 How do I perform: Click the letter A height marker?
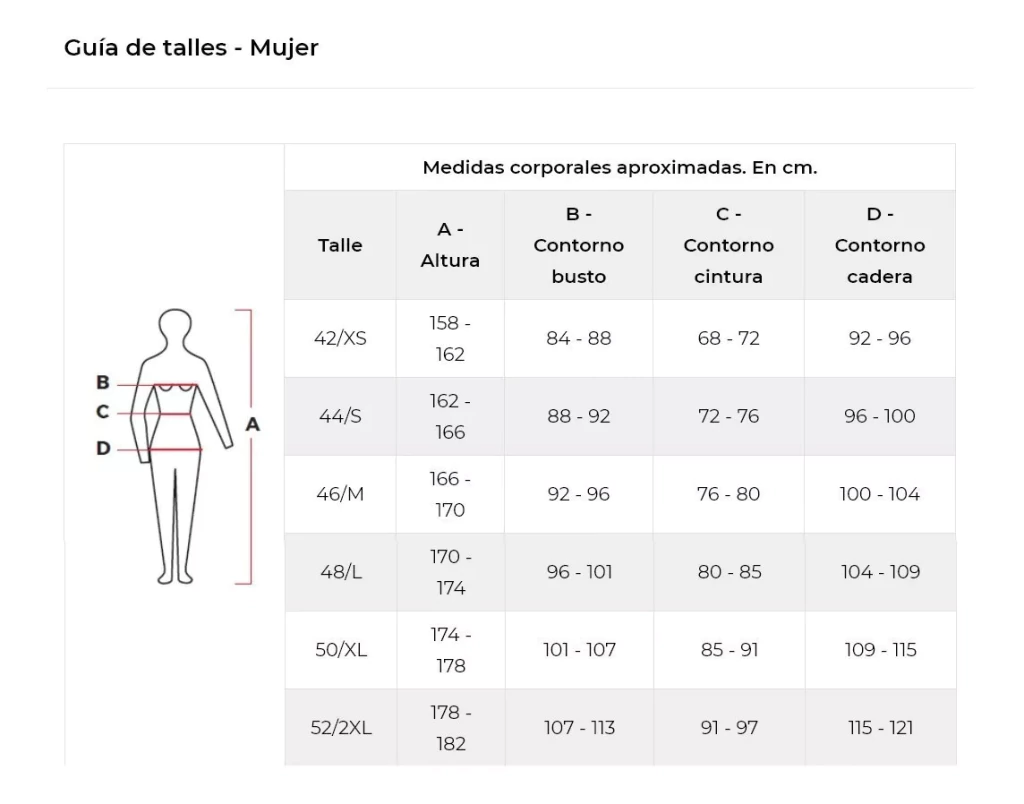click(x=253, y=424)
